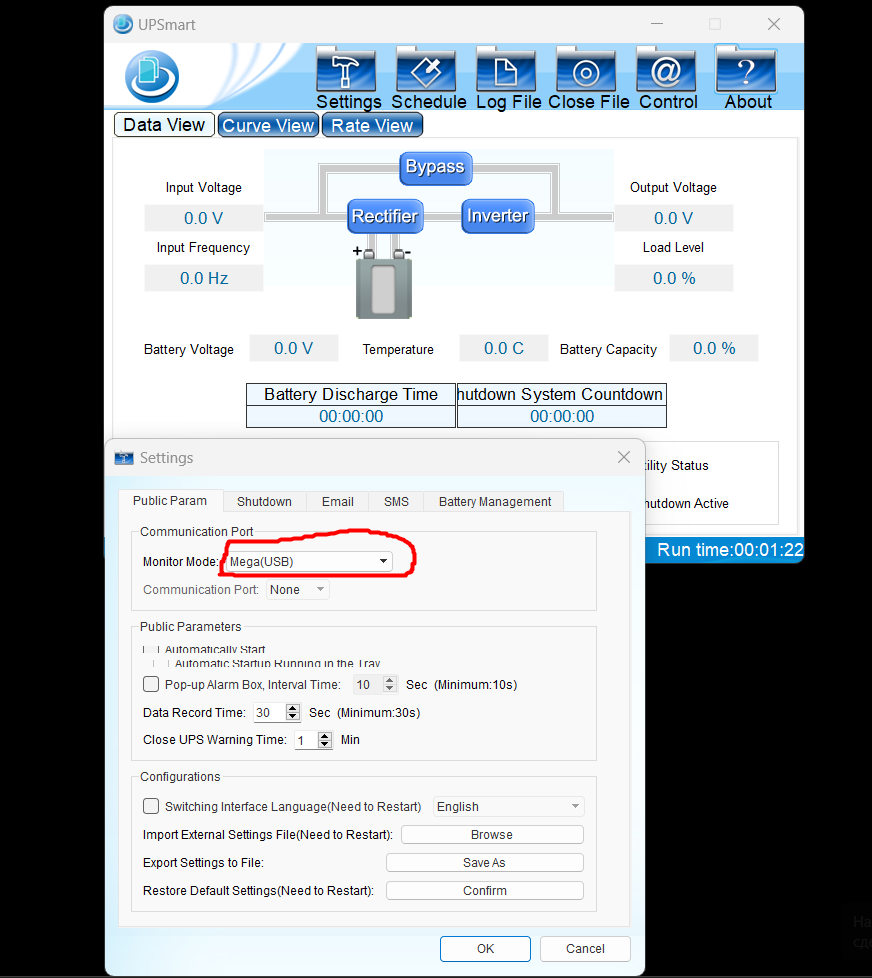Click the Rectifier block in diagram
872x978 pixels.
[x=385, y=216]
